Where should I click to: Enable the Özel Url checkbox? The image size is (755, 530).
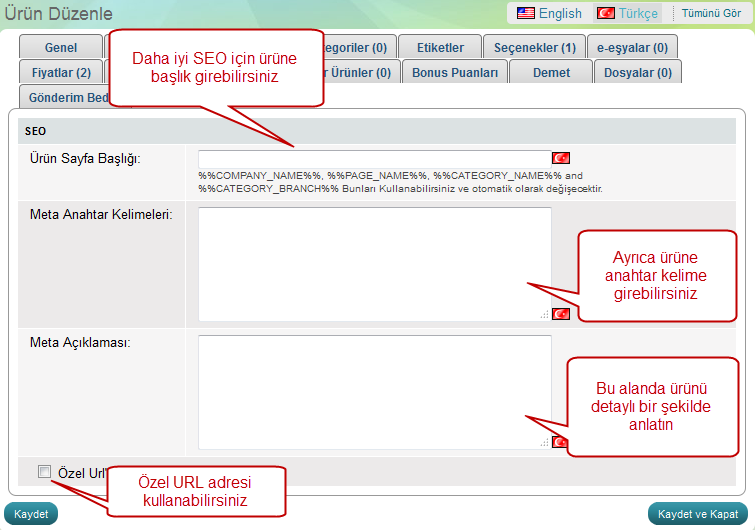tap(44, 472)
